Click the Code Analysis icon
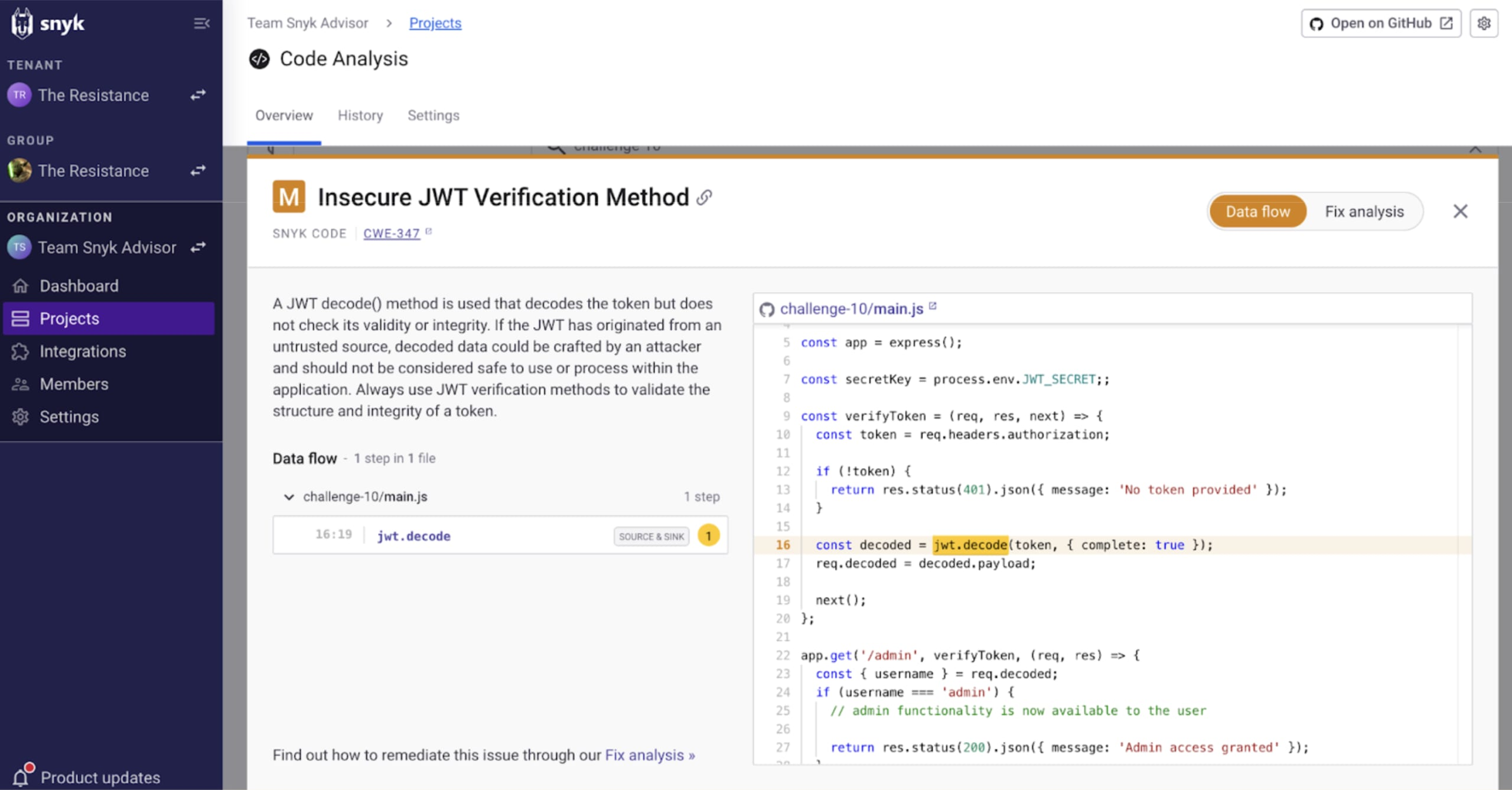This screenshot has width=1512, height=790. (259, 58)
